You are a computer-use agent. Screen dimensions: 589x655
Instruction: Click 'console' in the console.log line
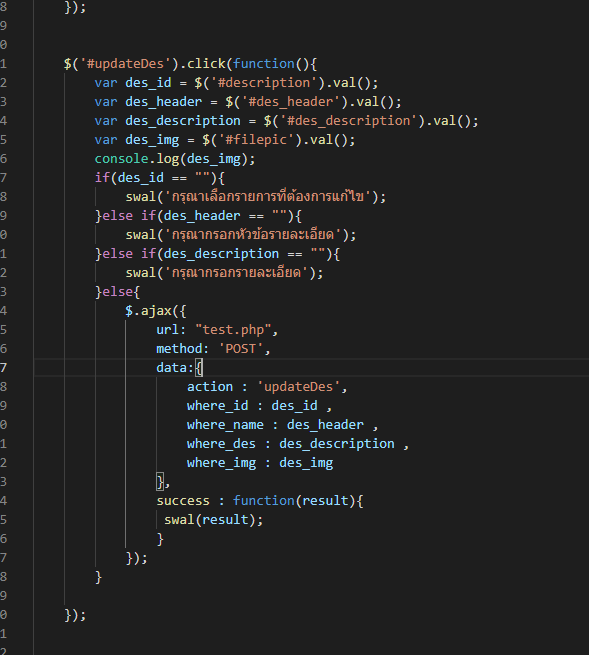[122, 159]
